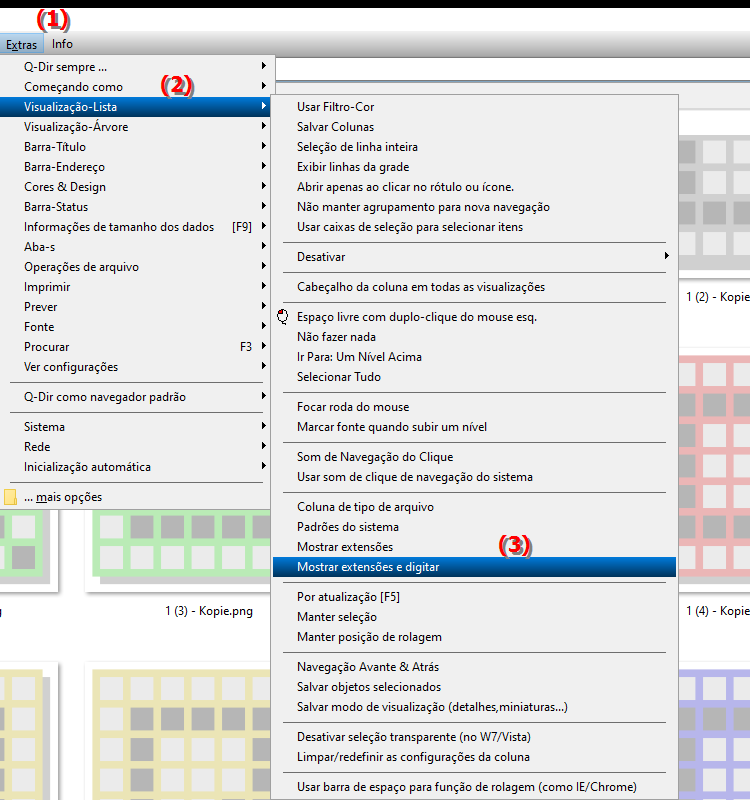Select Informações de tamanho dos dados
This screenshot has height=800, width=750.
(119, 227)
